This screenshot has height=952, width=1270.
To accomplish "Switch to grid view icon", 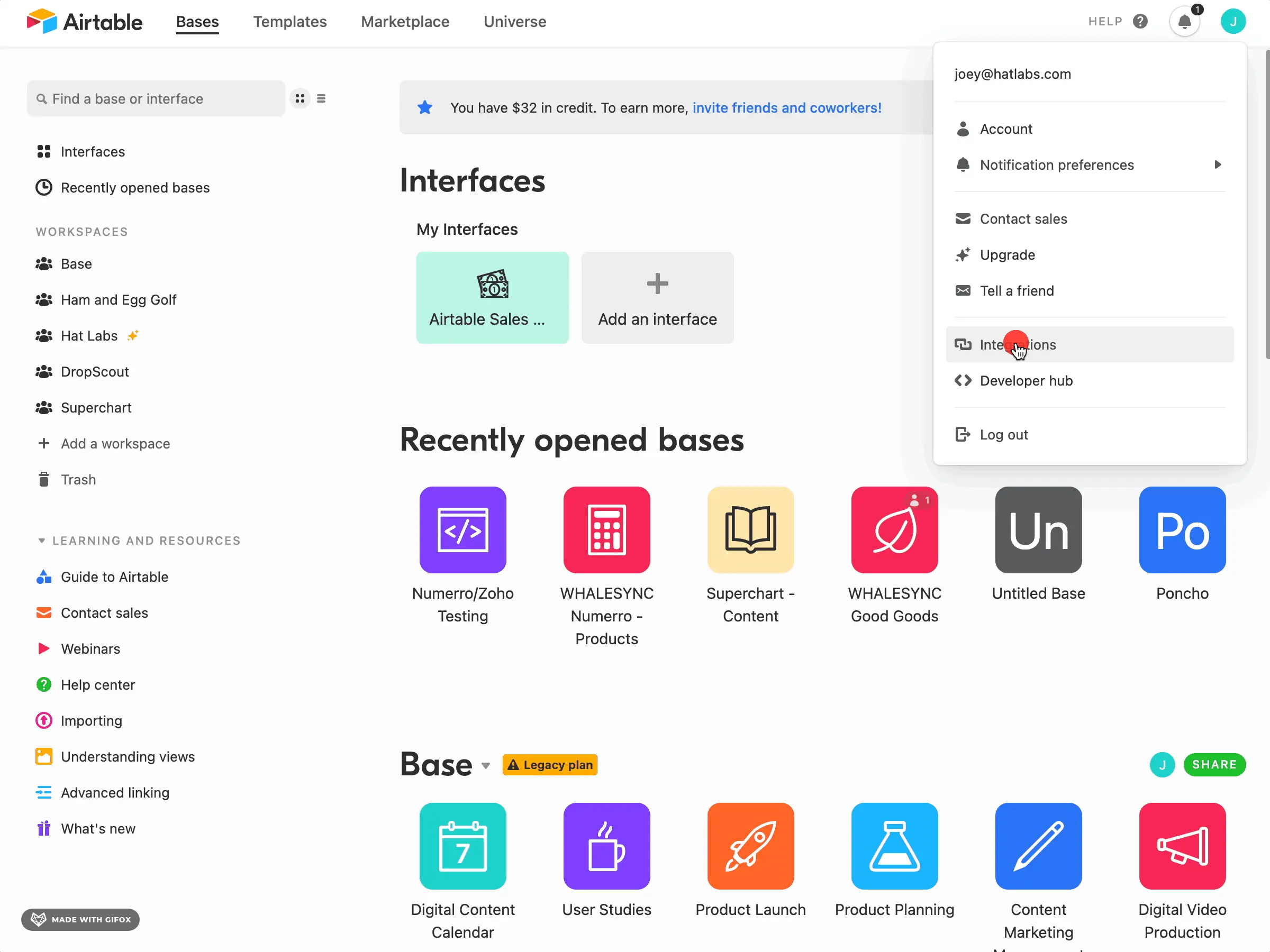I will (300, 99).
